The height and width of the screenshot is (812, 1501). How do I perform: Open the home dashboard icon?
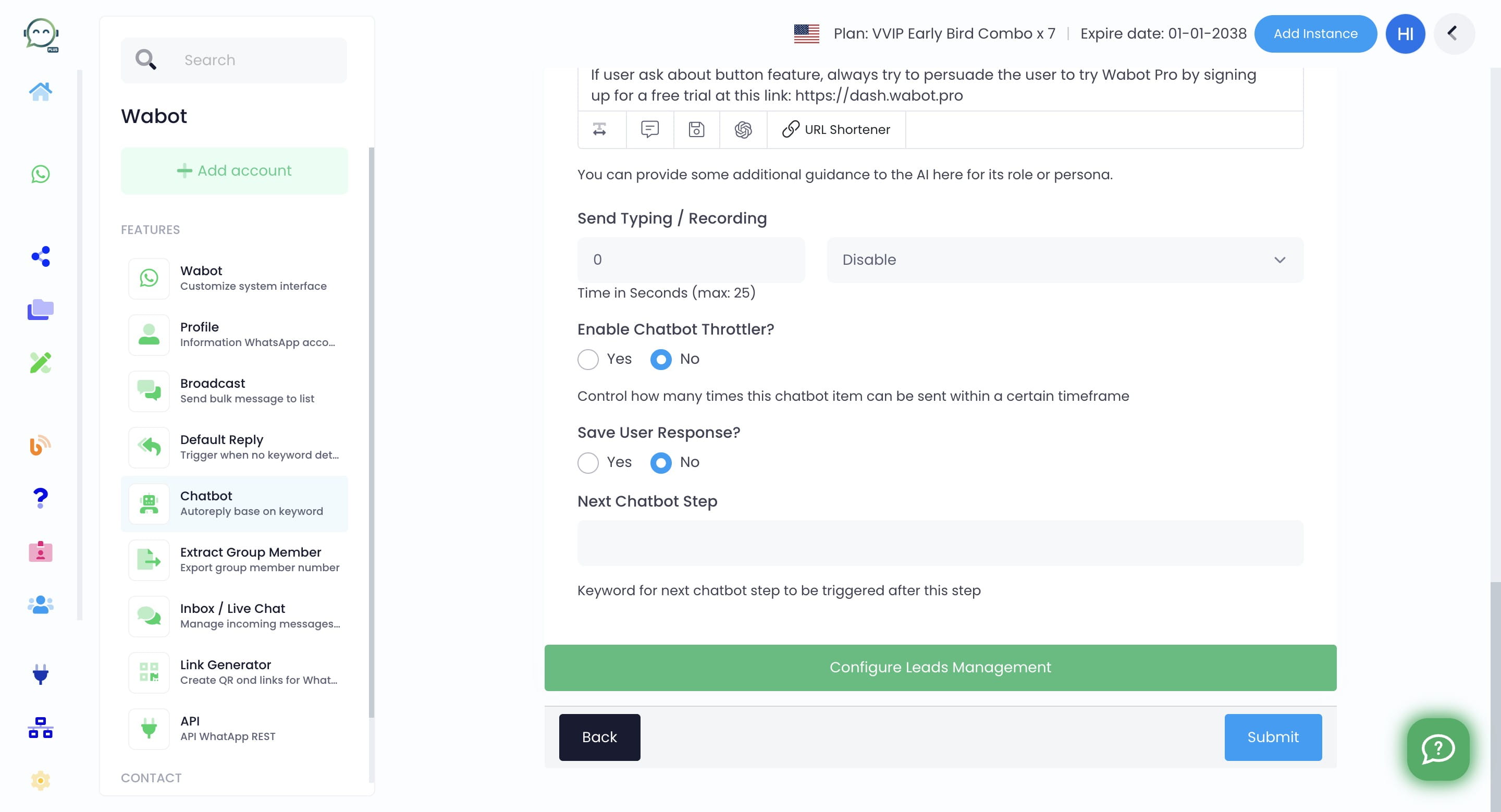[x=40, y=91]
